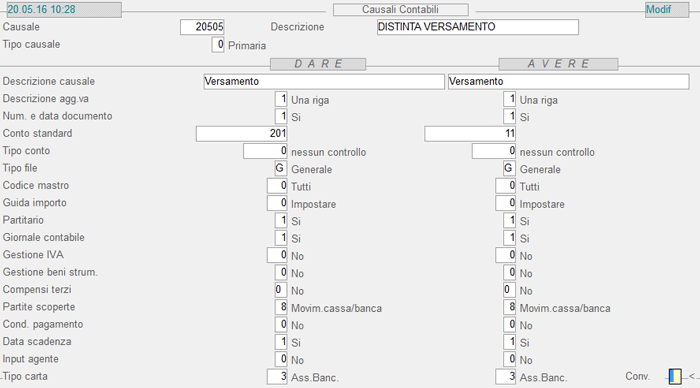Click the Primaria text next to Tipo causale
Viewport: 700px width, 388px height.
tap(247, 46)
